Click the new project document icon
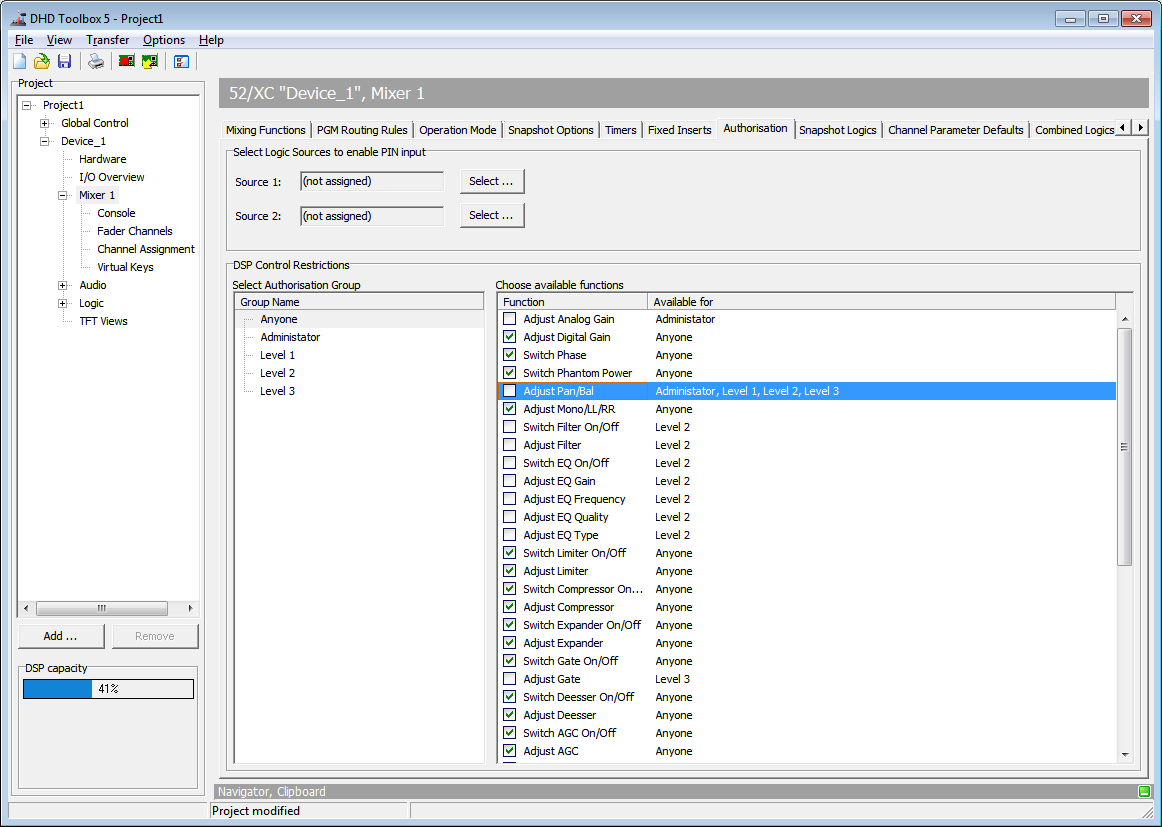Screen dimensions: 1162x827 [20, 62]
